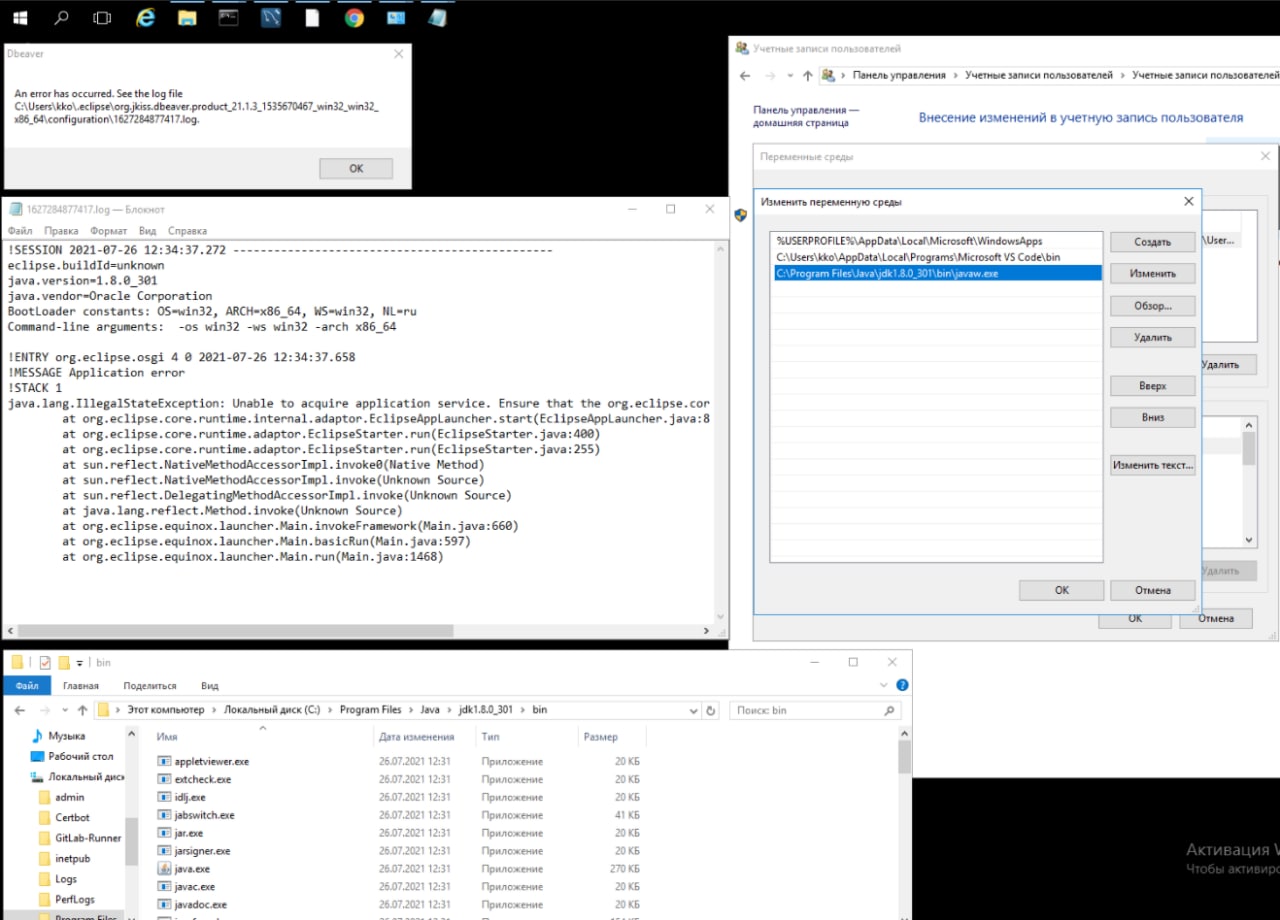1280x920 pixels.
Task: Open the quick access toolbar customize dropdown
Action: (x=80, y=663)
